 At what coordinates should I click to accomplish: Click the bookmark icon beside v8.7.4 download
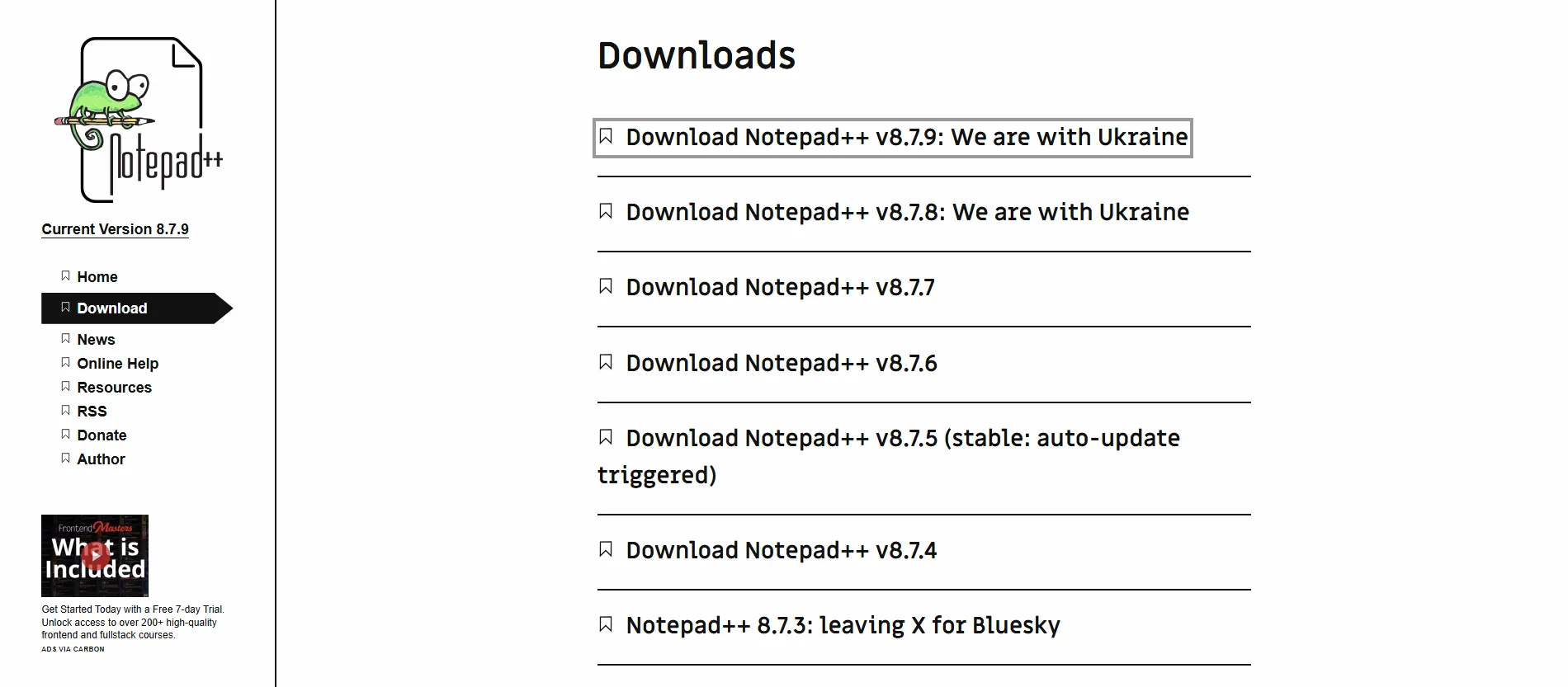tap(607, 550)
